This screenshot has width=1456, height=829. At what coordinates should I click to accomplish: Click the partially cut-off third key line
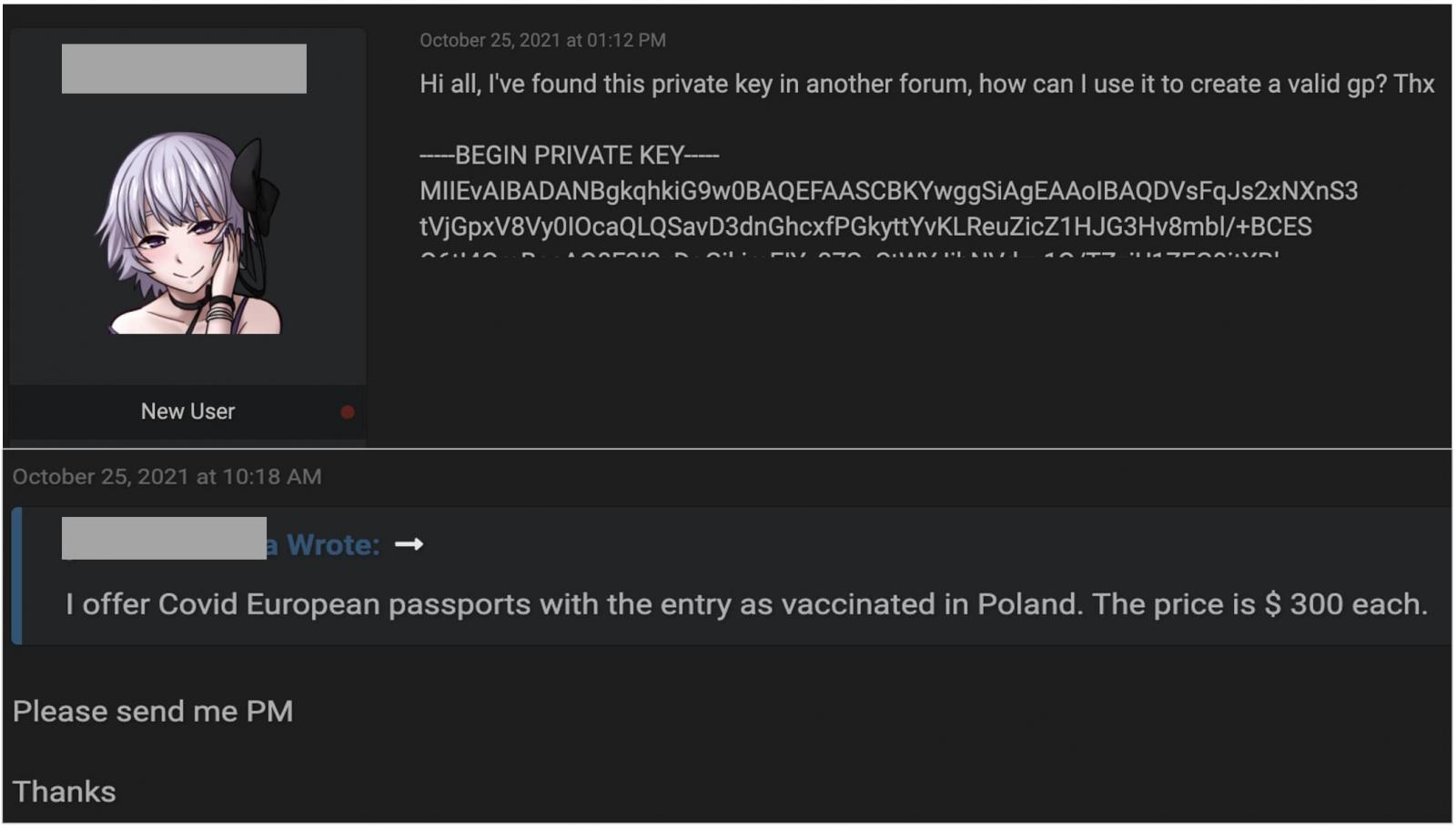coord(849,254)
